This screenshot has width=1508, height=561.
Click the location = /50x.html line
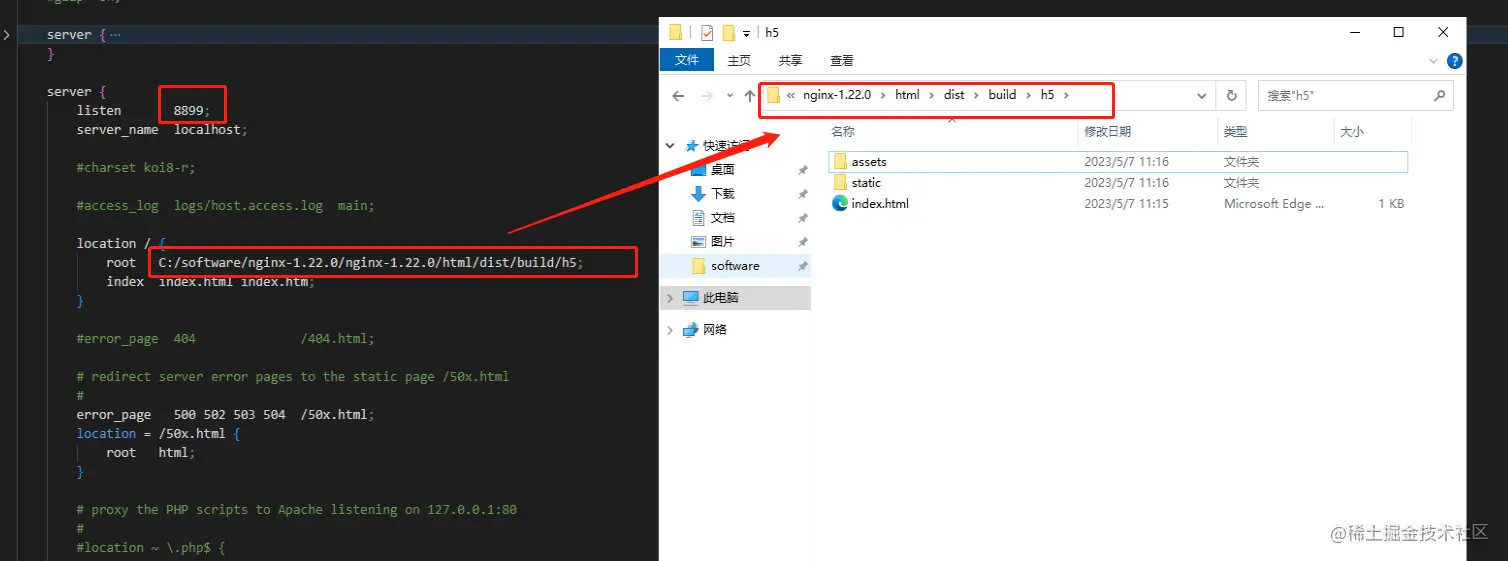[158, 434]
